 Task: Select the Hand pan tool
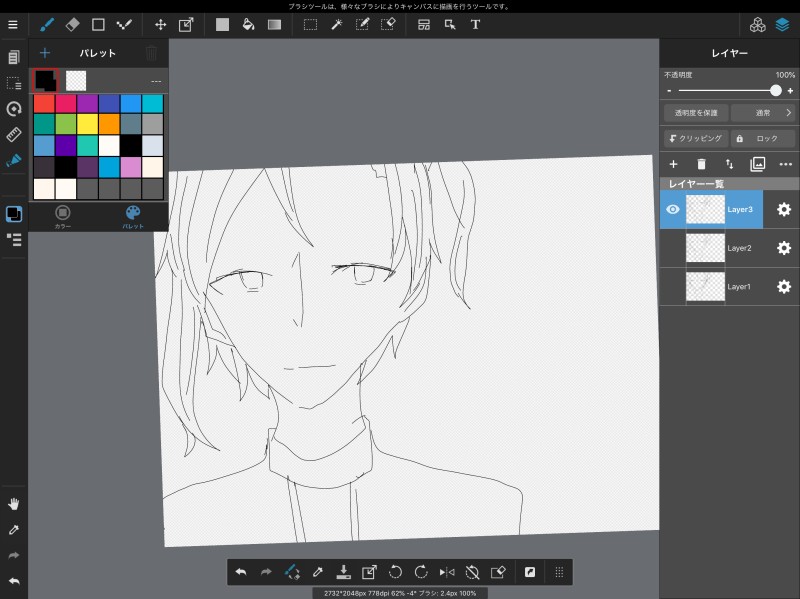coord(14,504)
